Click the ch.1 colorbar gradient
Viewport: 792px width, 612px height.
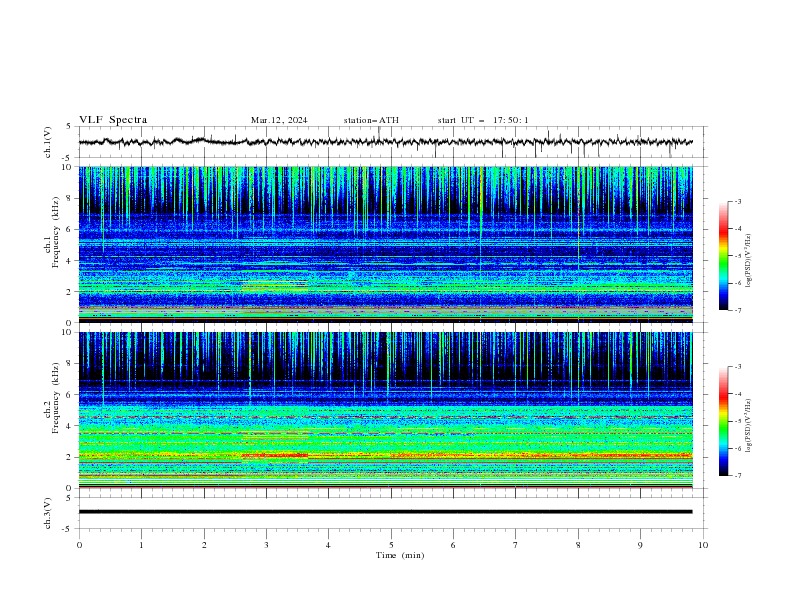click(x=723, y=256)
